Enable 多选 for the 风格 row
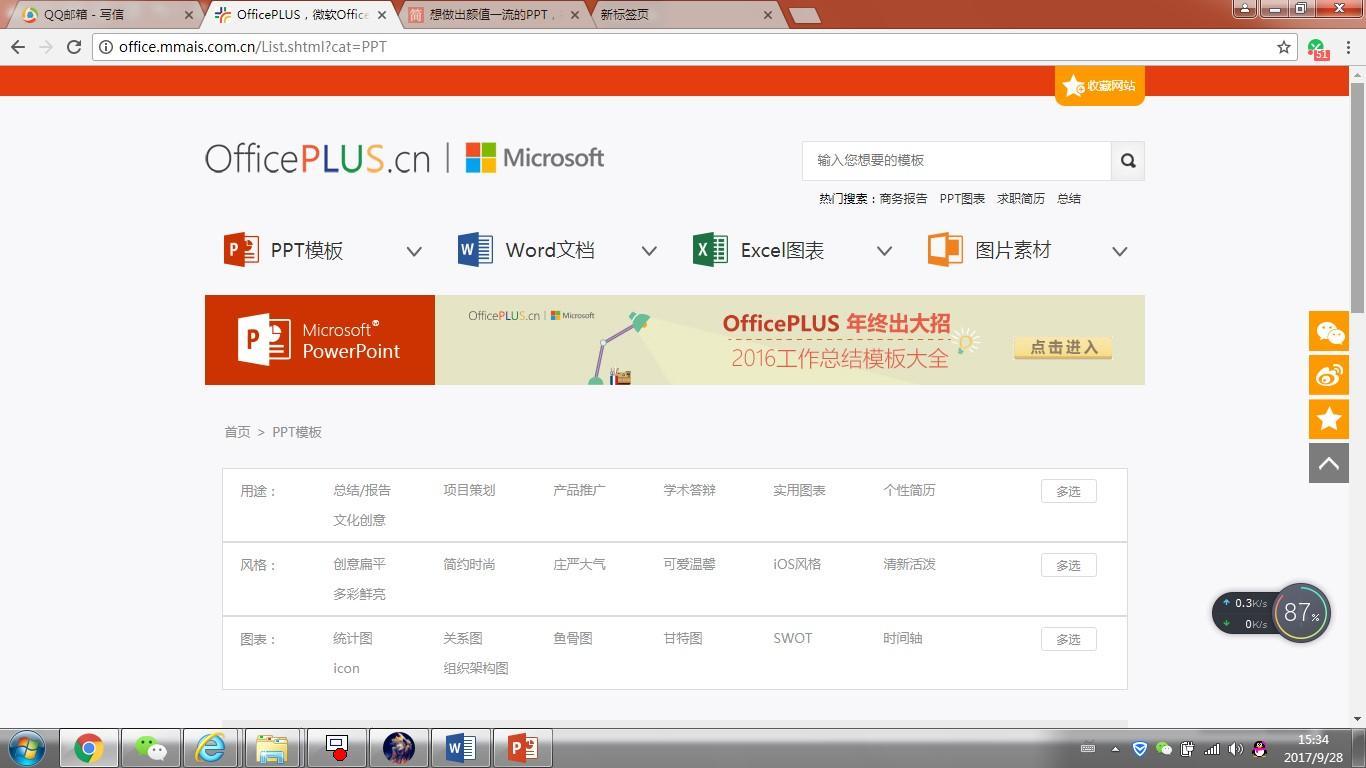Viewport: 1366px width, 768px height. pos(1068,565)
